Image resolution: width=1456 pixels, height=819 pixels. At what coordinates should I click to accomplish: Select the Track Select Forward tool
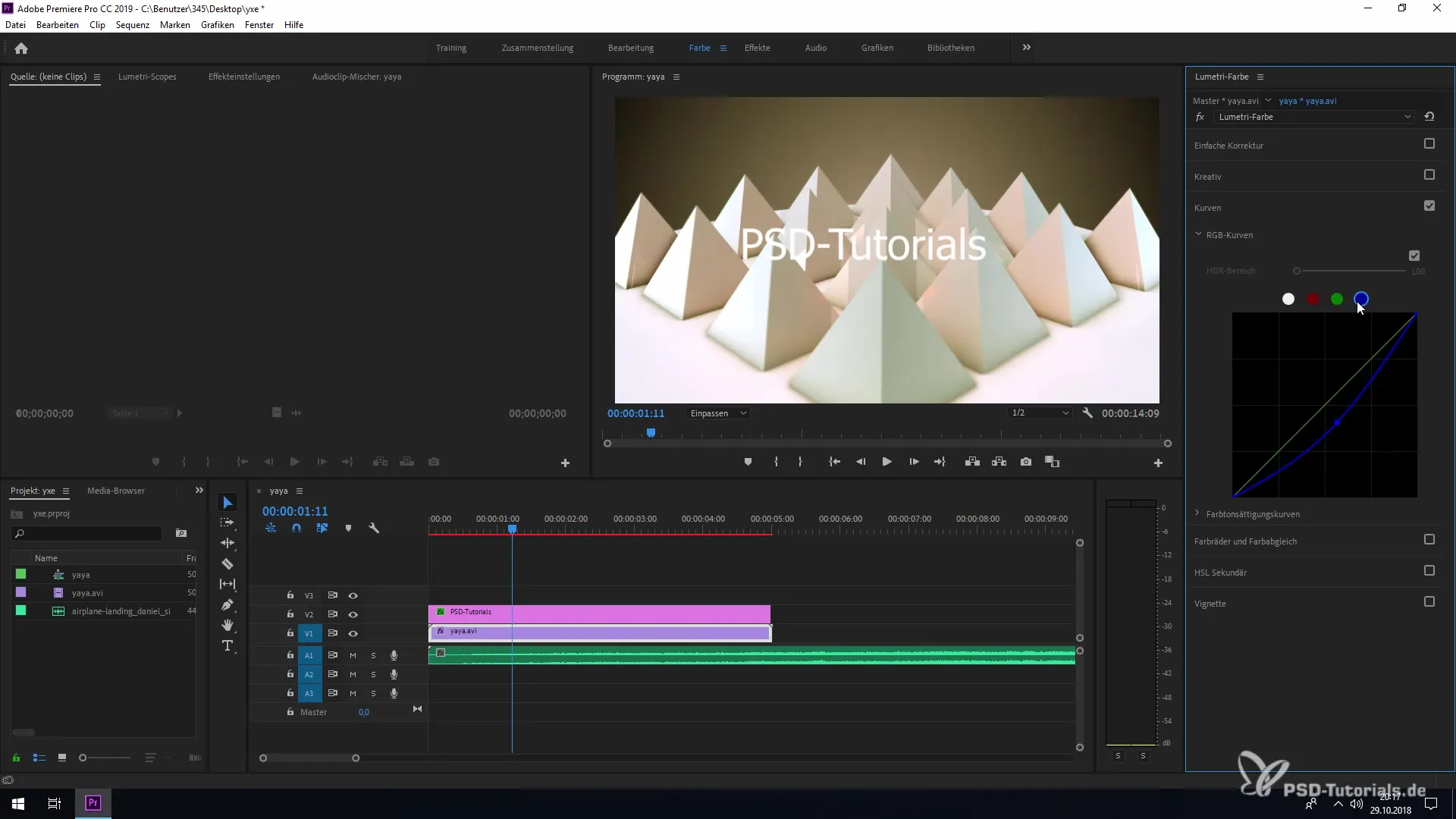coord(227,523)
